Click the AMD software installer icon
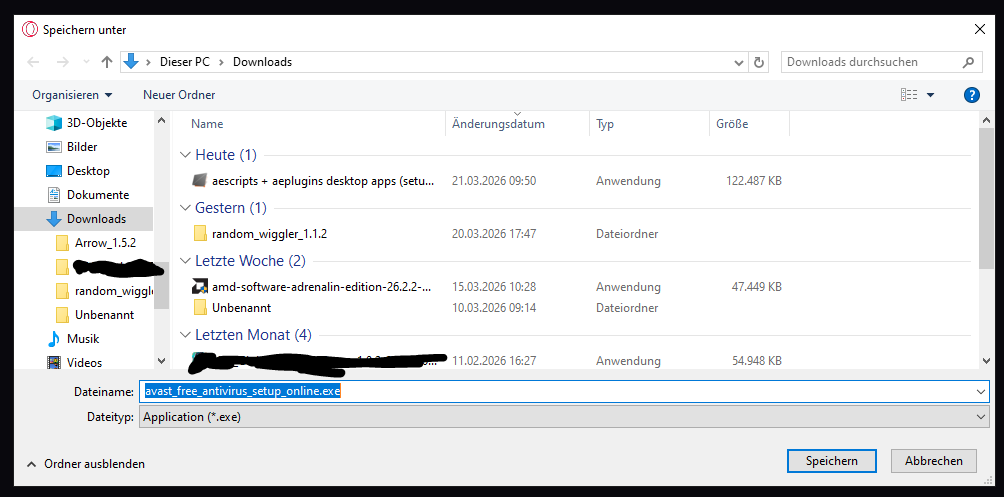Screen dimensions: 1004x497 (200, 287)
